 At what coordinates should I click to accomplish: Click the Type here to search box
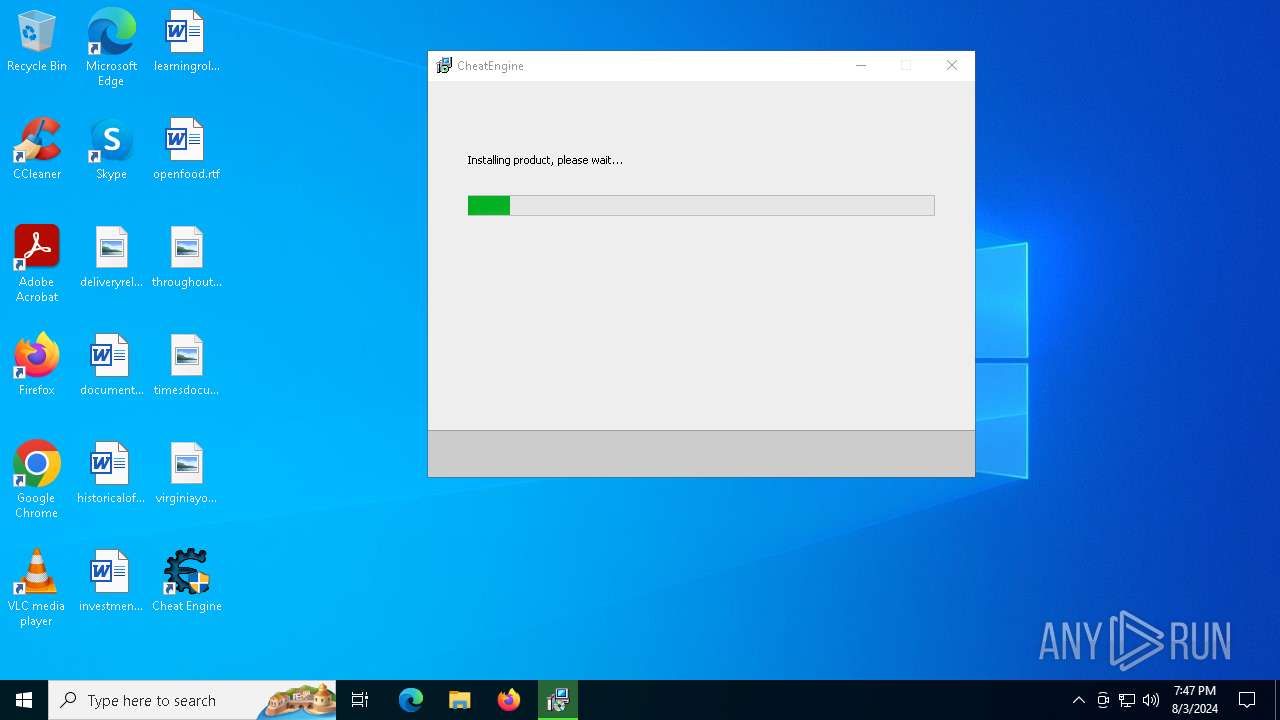[x=192, y=700]
